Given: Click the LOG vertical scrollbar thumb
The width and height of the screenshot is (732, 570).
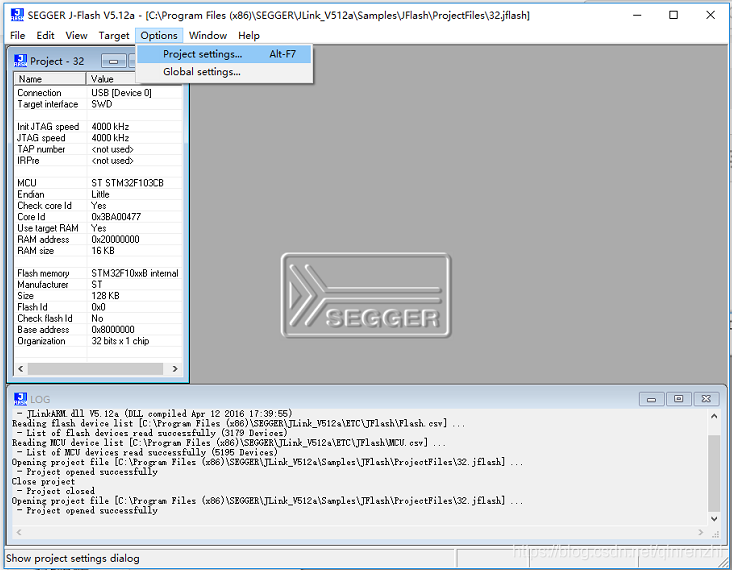Looking at the screenshot, I should (714, 473).
